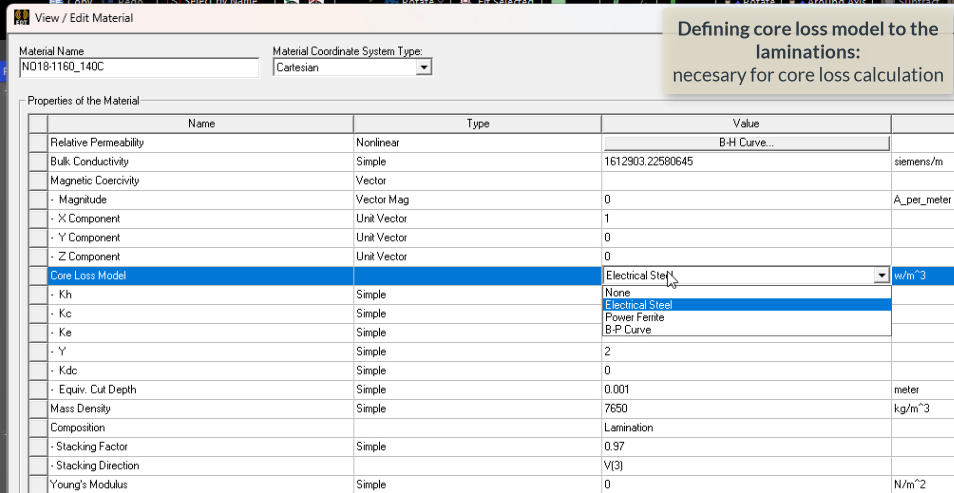The width and height of the screenshot is (954, 493).
Task: Select B-P Curve core loss option
Action: 628,329
